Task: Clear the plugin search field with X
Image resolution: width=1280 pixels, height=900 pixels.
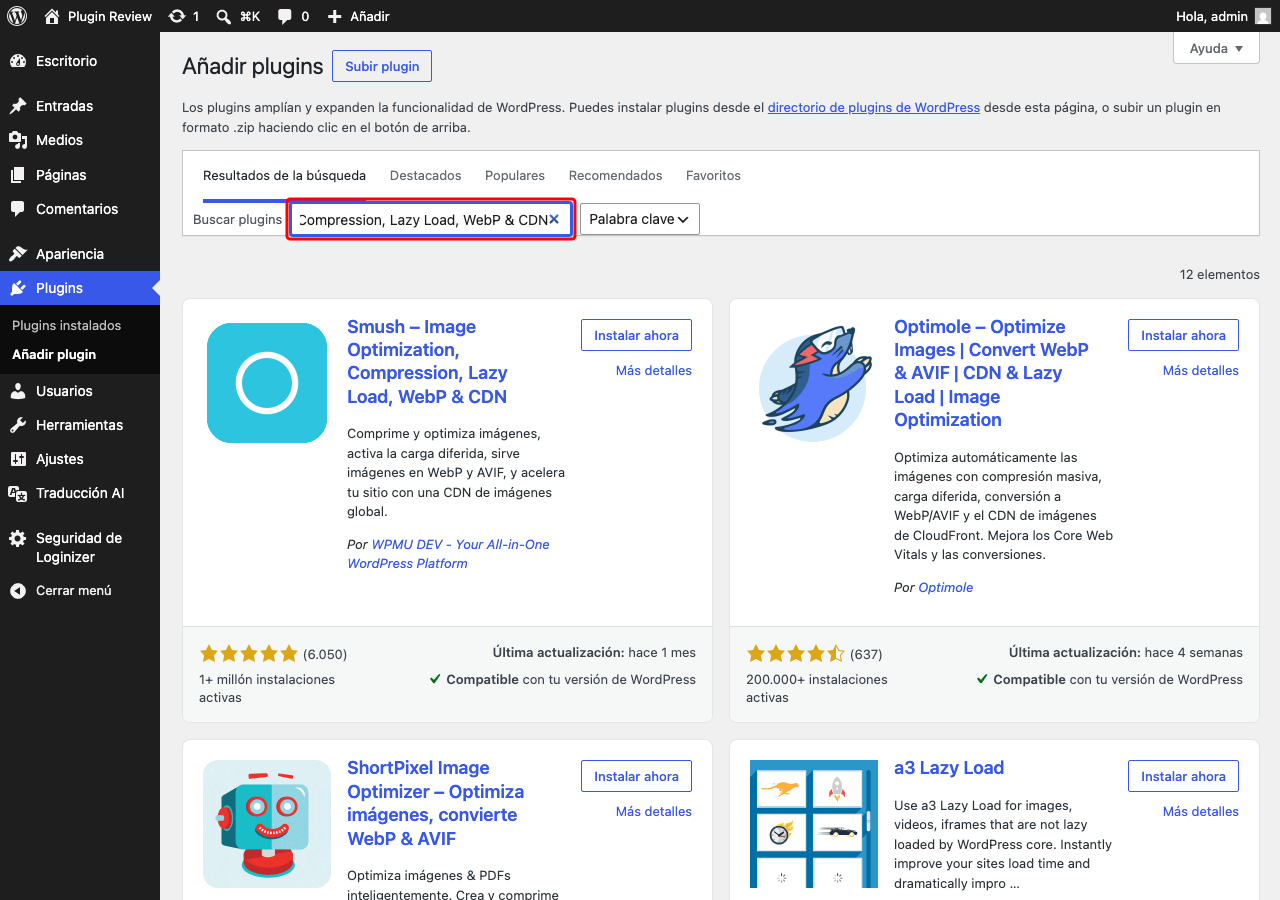Action: tap(554, 219)
